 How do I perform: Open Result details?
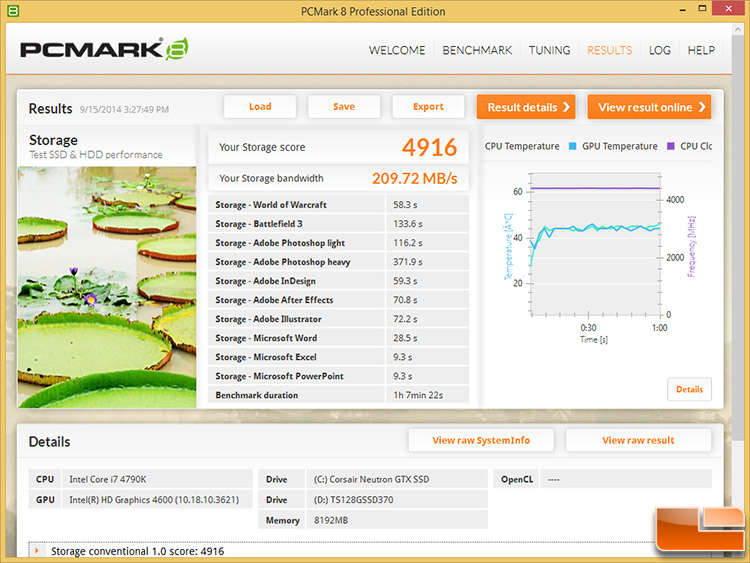tap(526, 107)
